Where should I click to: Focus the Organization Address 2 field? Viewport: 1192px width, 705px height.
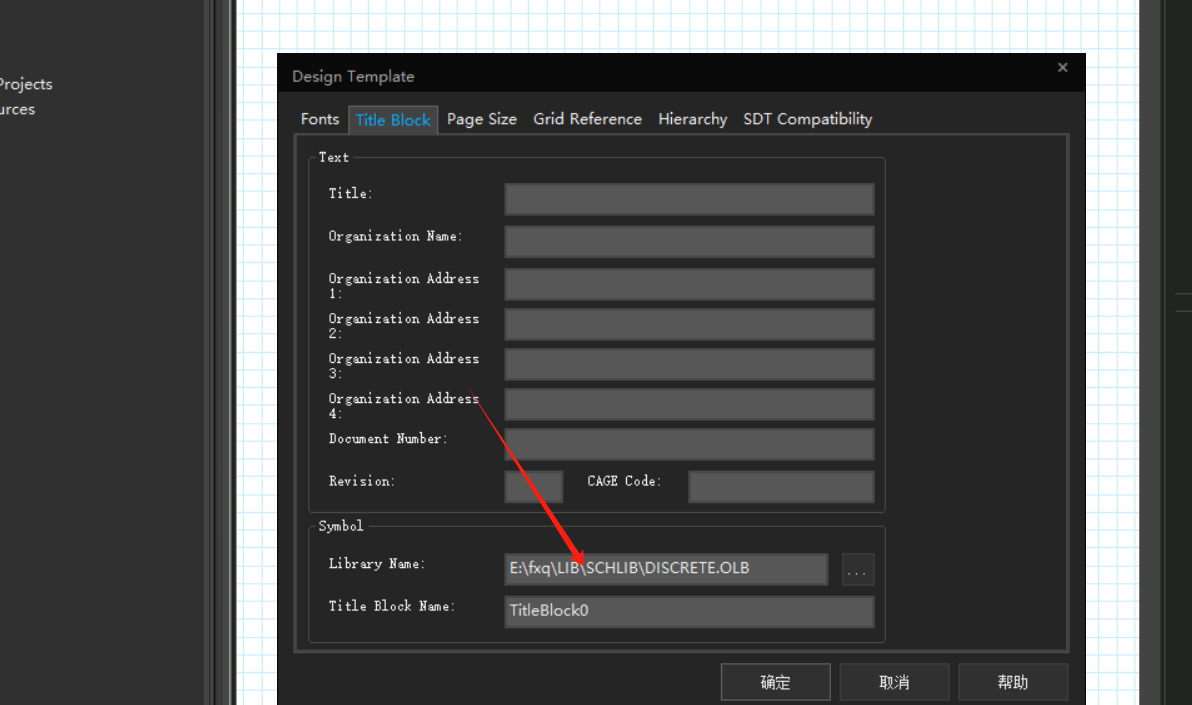[689, 325]
